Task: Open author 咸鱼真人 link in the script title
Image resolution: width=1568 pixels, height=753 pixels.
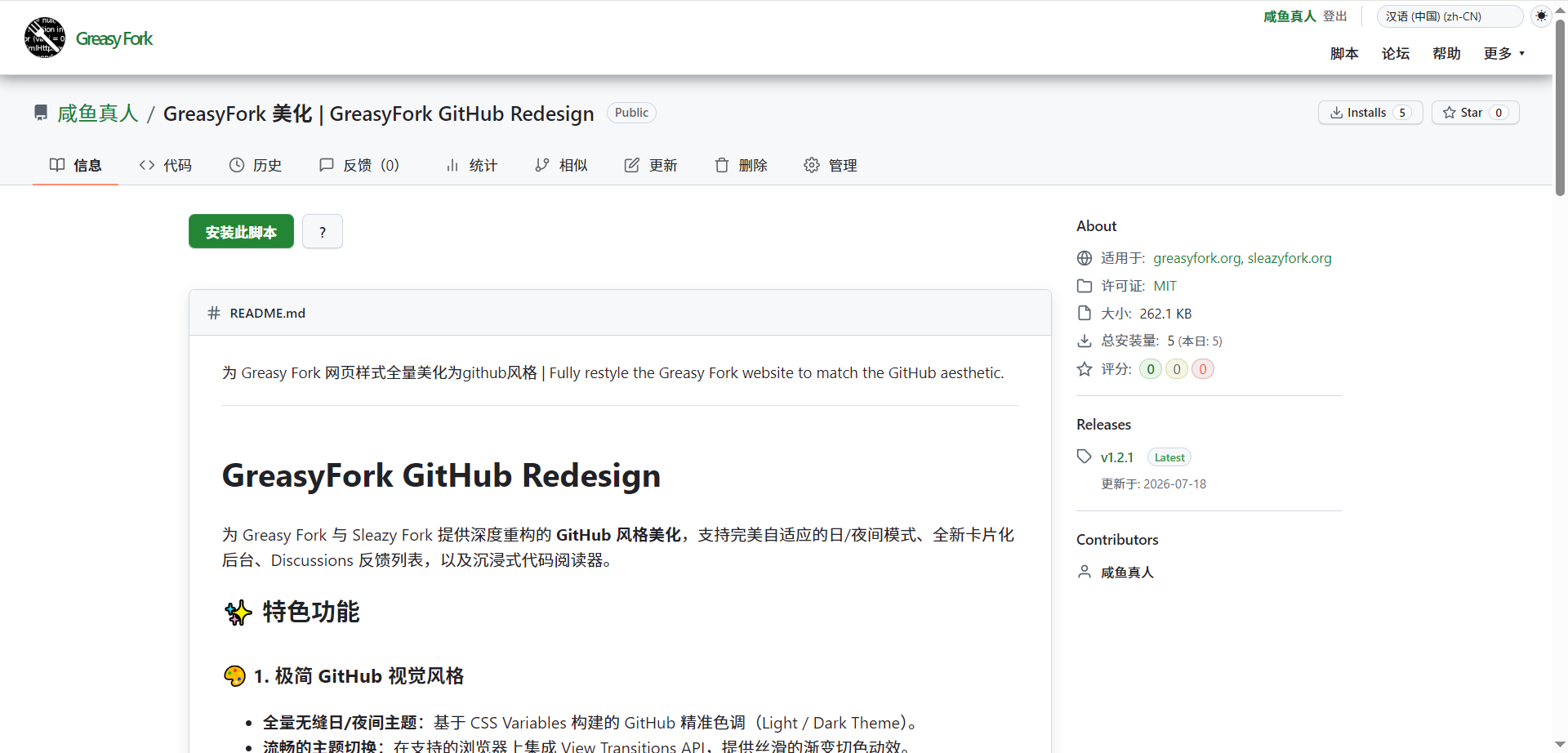Action: (x=98, y=113)
